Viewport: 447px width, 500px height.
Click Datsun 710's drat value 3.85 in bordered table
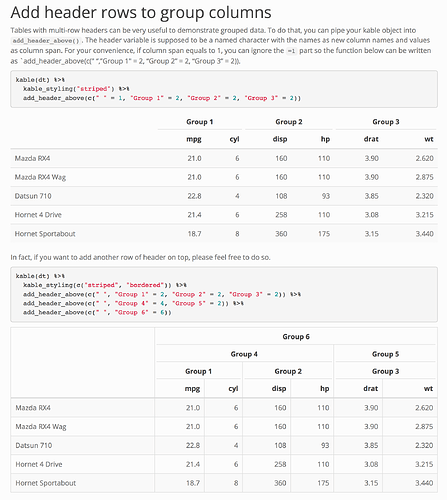(371, 445)
